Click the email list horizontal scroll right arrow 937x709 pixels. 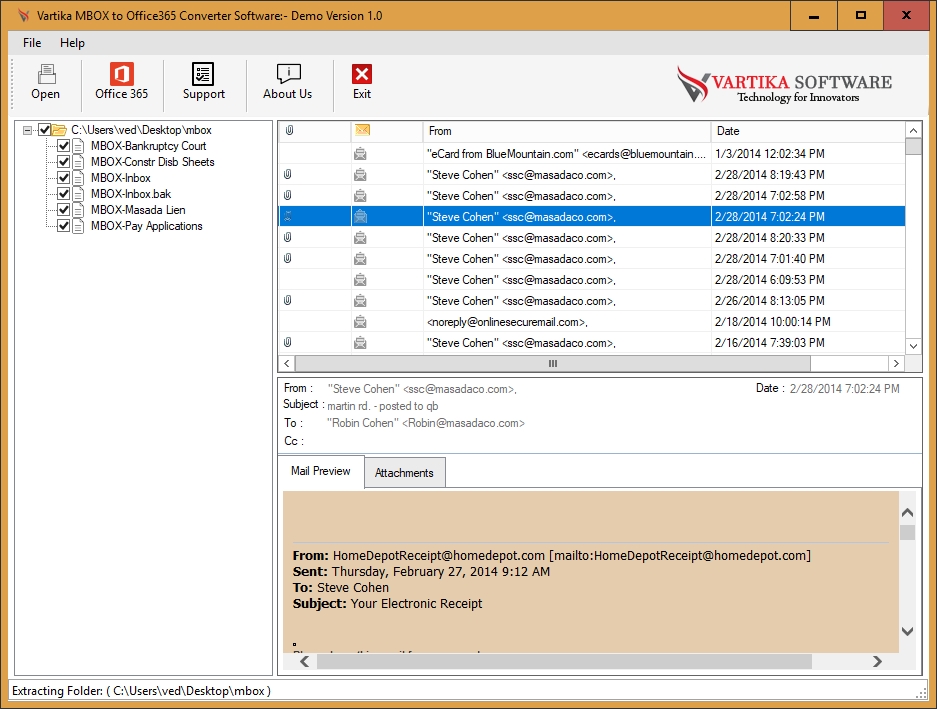tap(896, 363)
